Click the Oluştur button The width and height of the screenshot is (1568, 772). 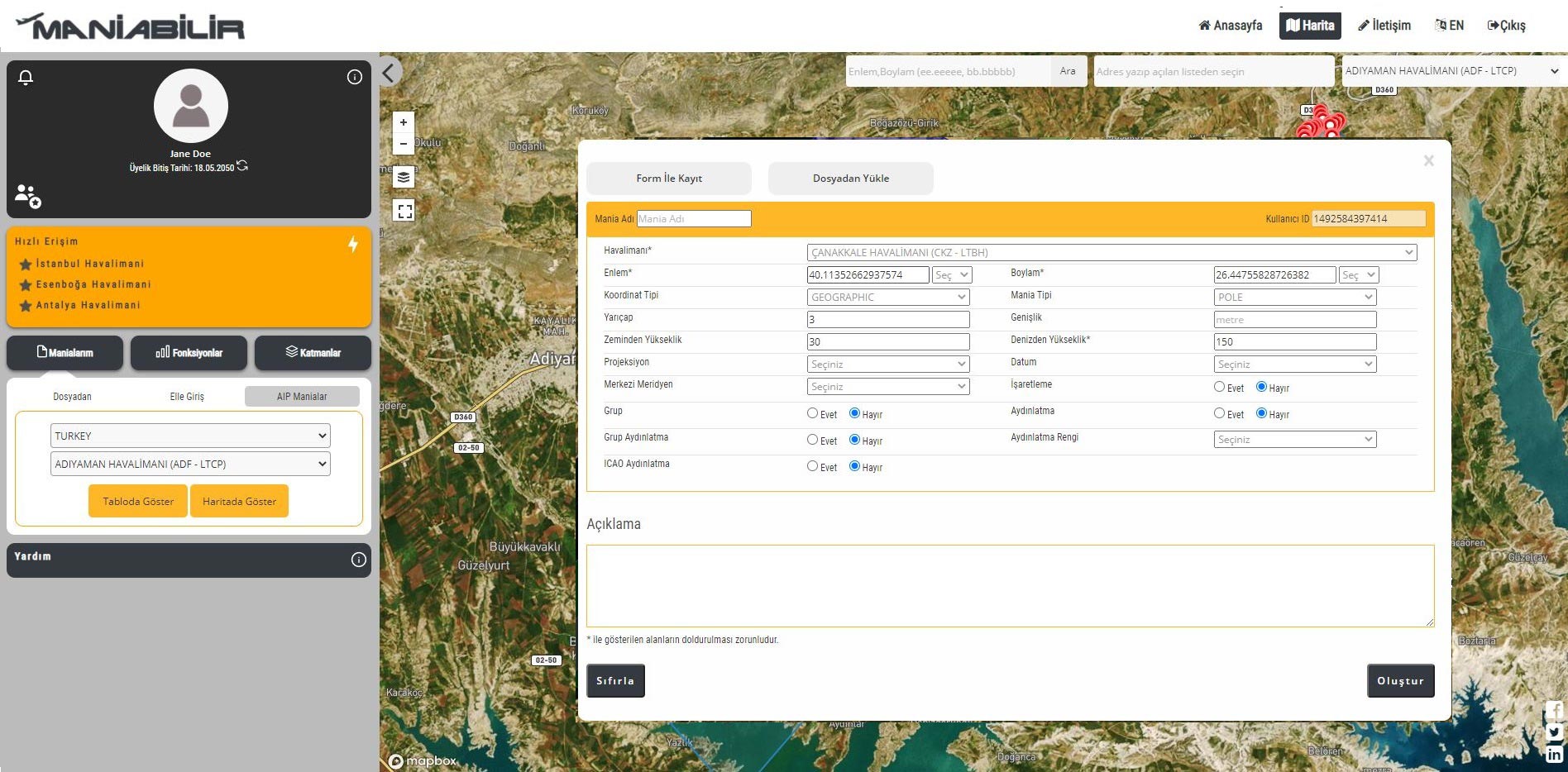[1400, 681]
